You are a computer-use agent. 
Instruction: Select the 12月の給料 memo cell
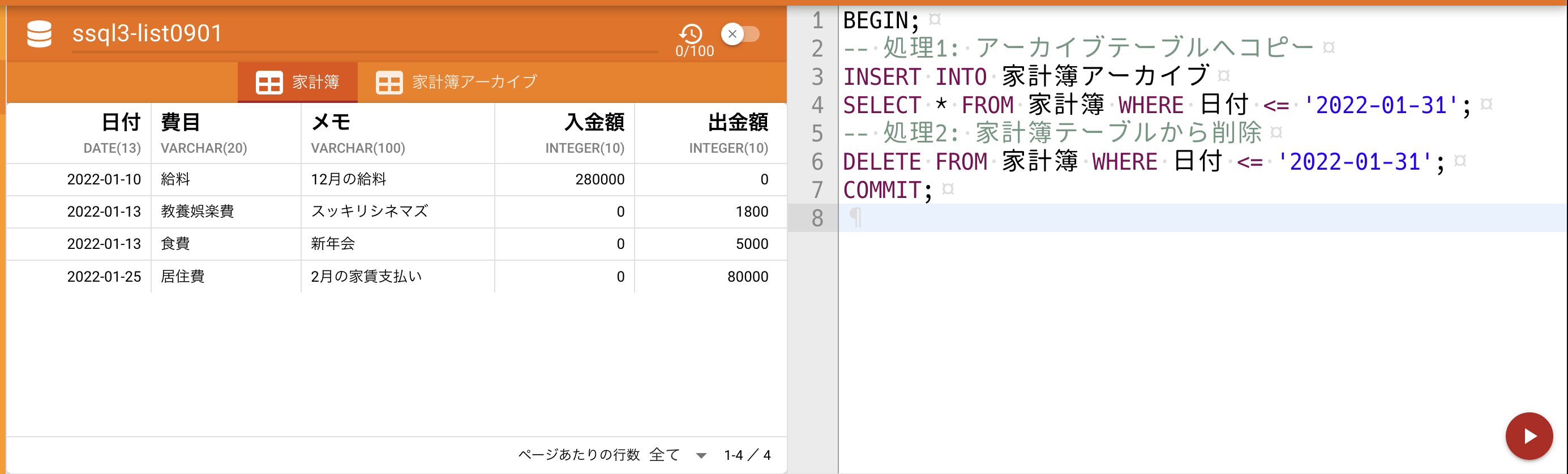(x=398, y=179)
